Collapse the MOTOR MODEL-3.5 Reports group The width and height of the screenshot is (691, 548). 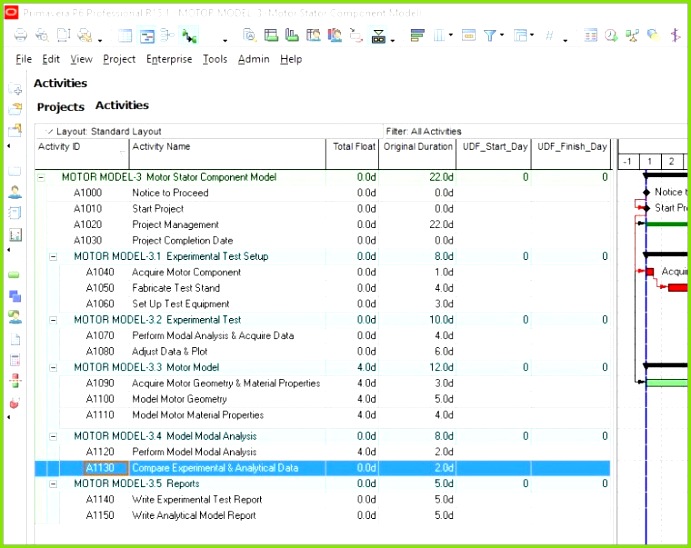(53, 484)
